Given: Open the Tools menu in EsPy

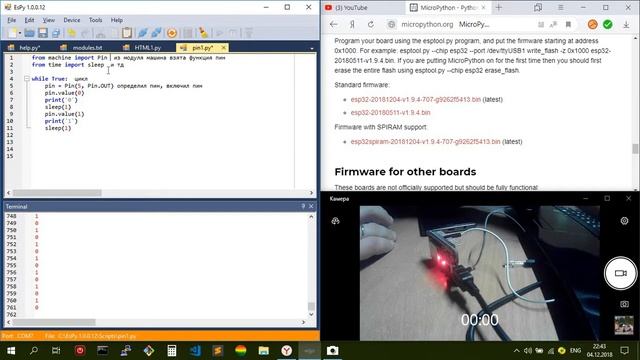Looking at the screenshot, I should 96,20.
